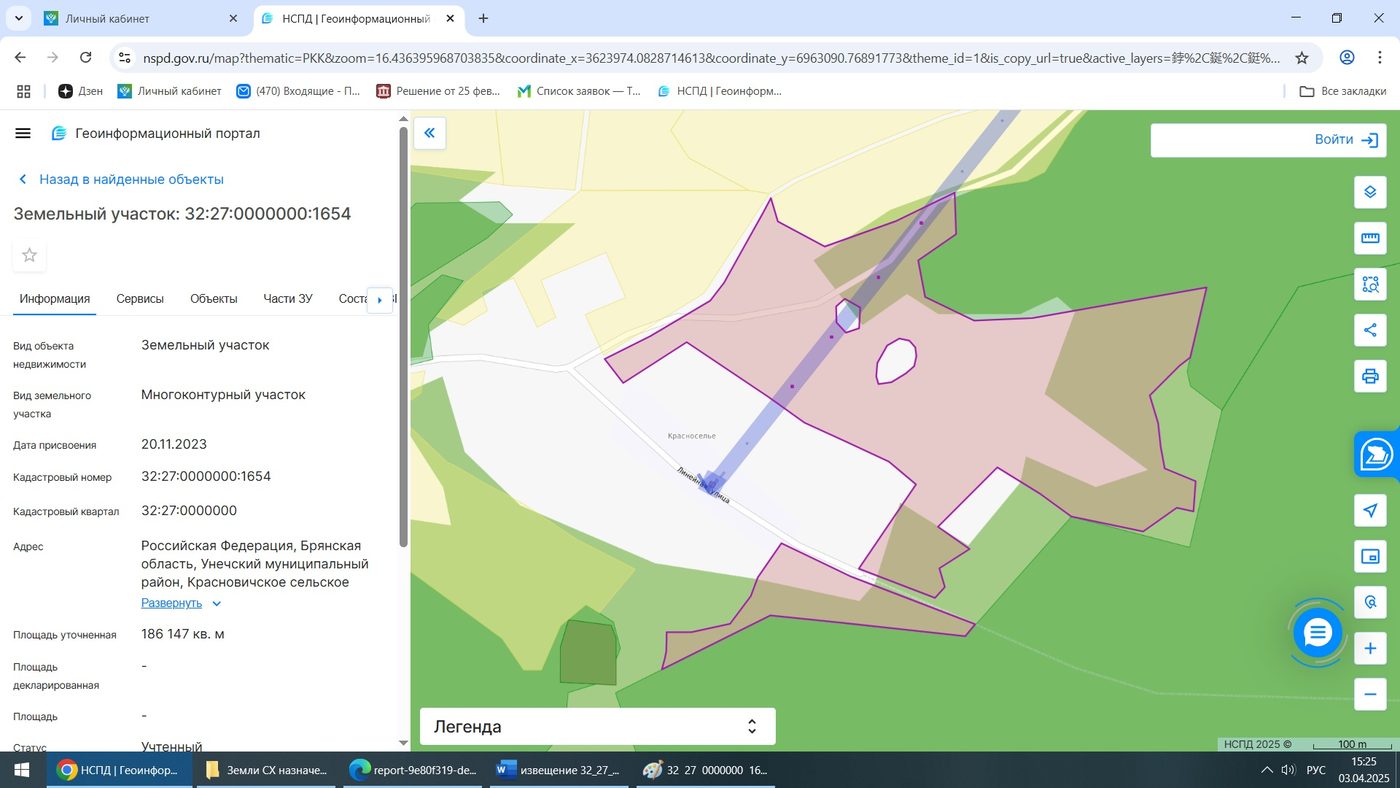Print the map with printer icon
Image resolution: width=1400 pixels, height=788 pixels.
(x=1370, y=377)
